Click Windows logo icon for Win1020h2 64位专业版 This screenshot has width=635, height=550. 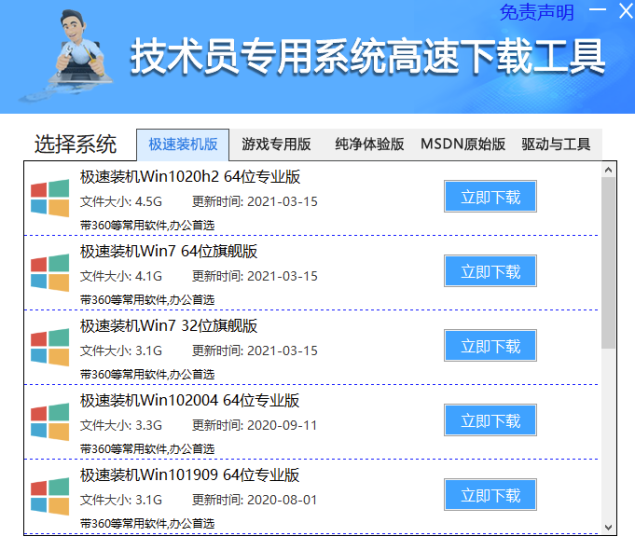[50, 198]
